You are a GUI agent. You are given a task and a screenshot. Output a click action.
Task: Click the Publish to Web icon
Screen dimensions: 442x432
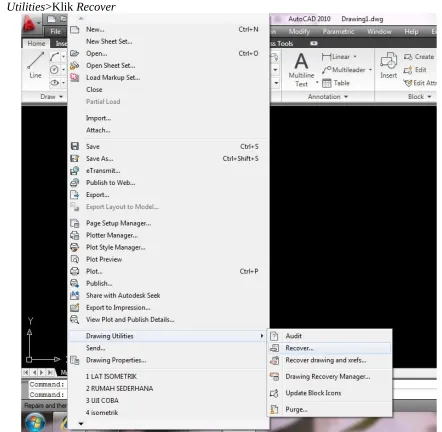pyautogui.click(x=75, y=183)
